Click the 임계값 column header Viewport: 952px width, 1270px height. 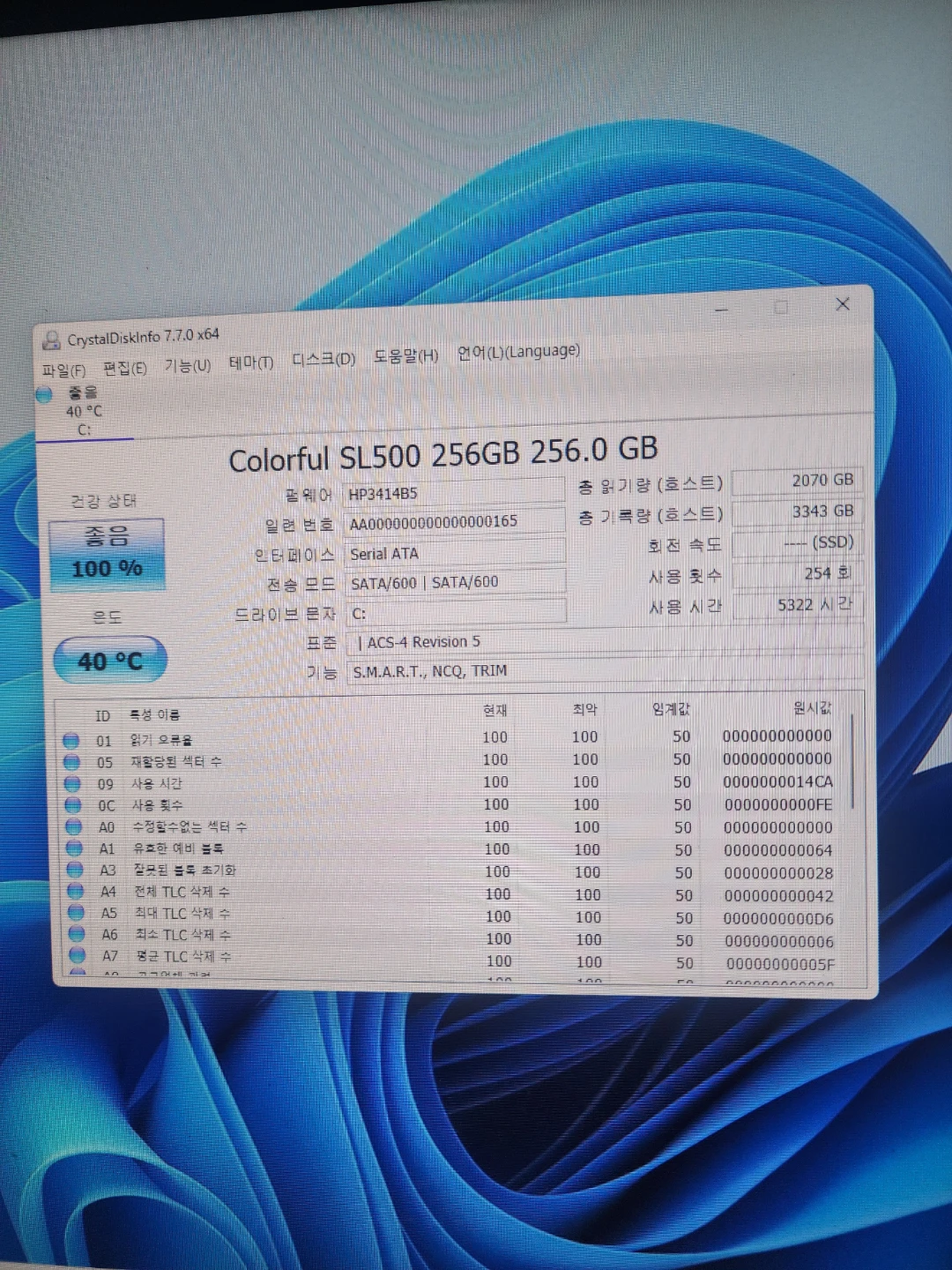(671, 708)
